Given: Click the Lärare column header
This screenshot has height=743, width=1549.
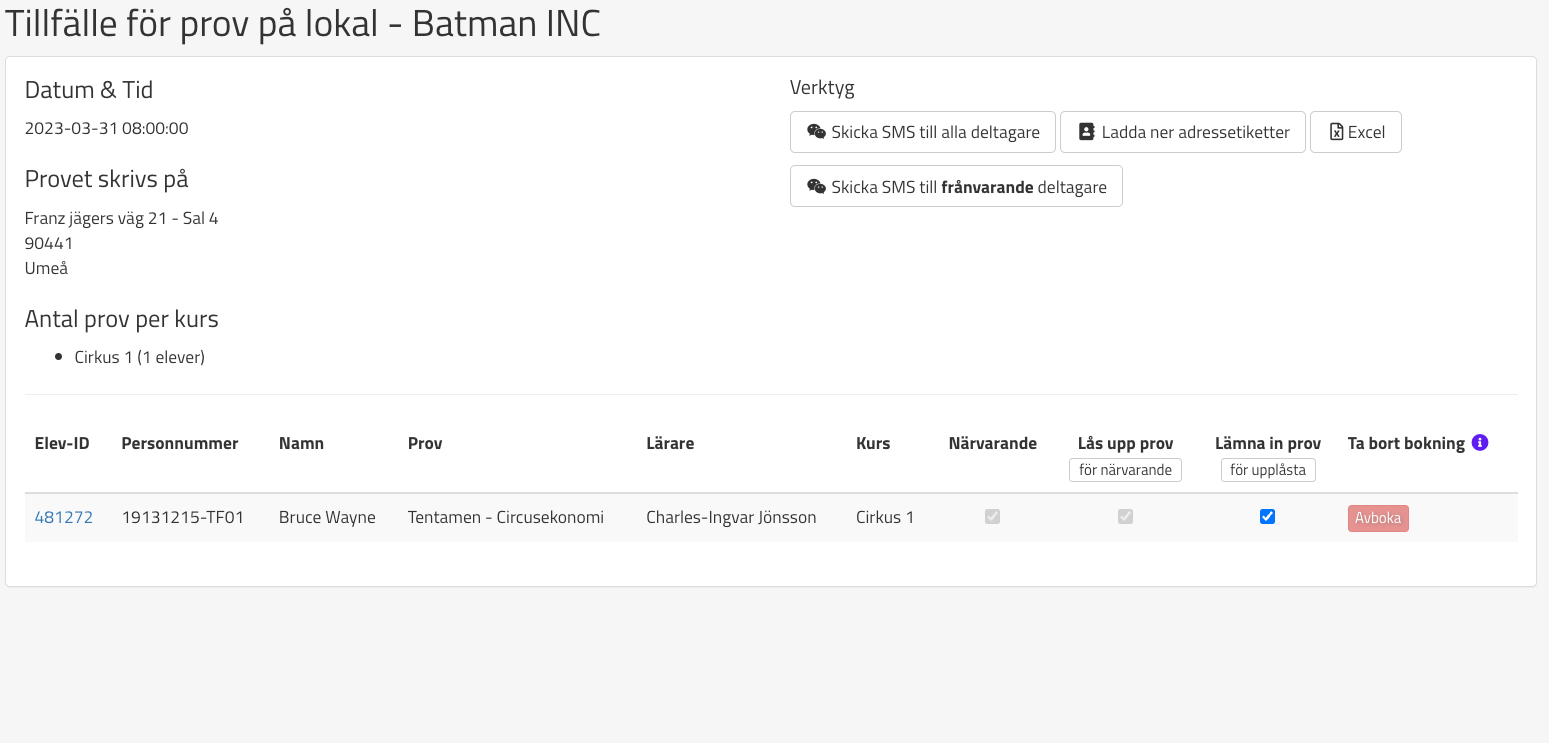Looking at the screenshot, I should click(670, 443).
